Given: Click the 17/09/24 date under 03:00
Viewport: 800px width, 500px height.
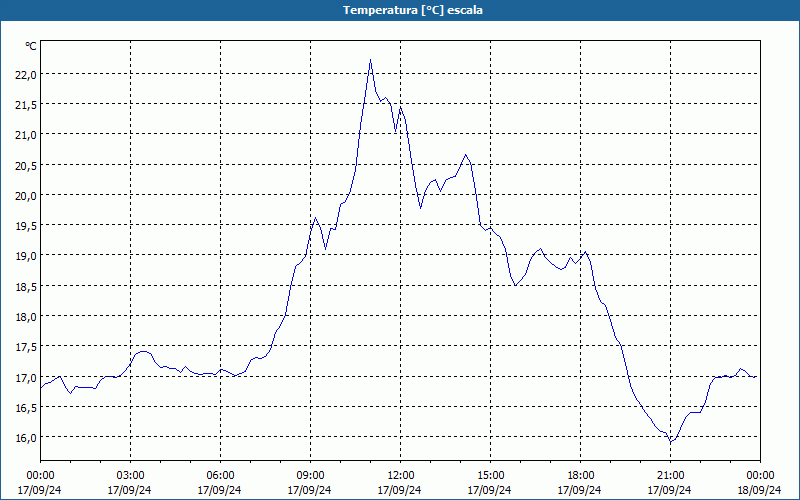Looking at the screenshot, I should click(130, 490).
